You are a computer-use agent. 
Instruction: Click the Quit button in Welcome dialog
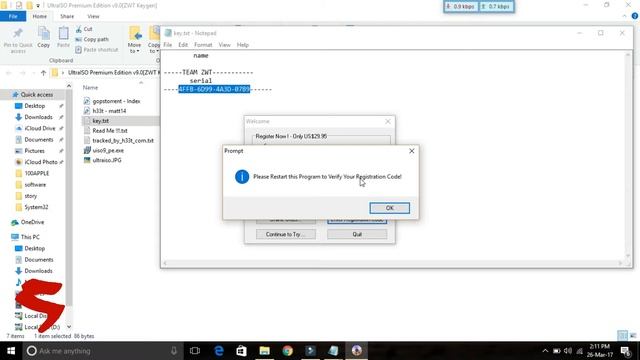pos(357,234)
